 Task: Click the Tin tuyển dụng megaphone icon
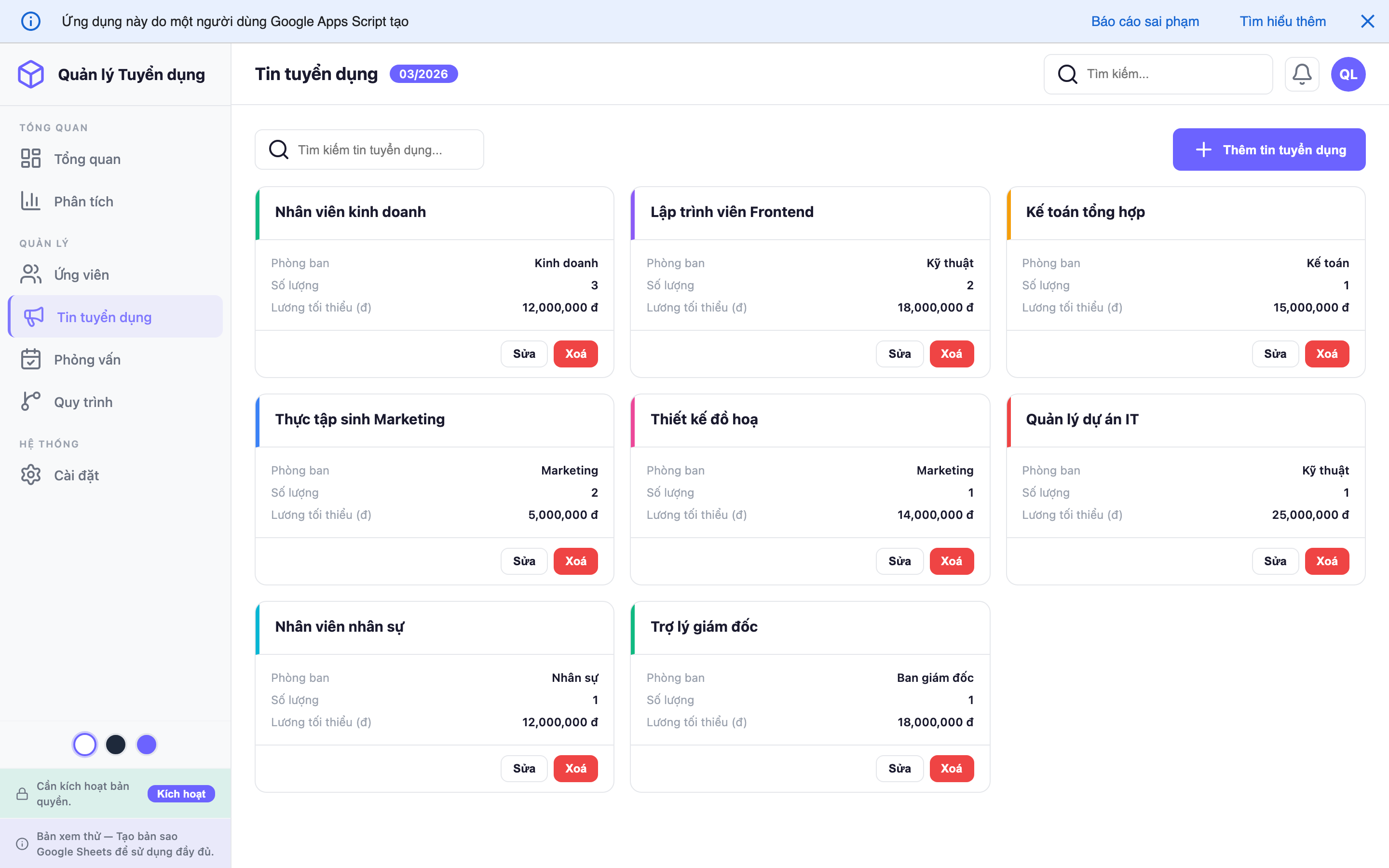coord(33,316)
